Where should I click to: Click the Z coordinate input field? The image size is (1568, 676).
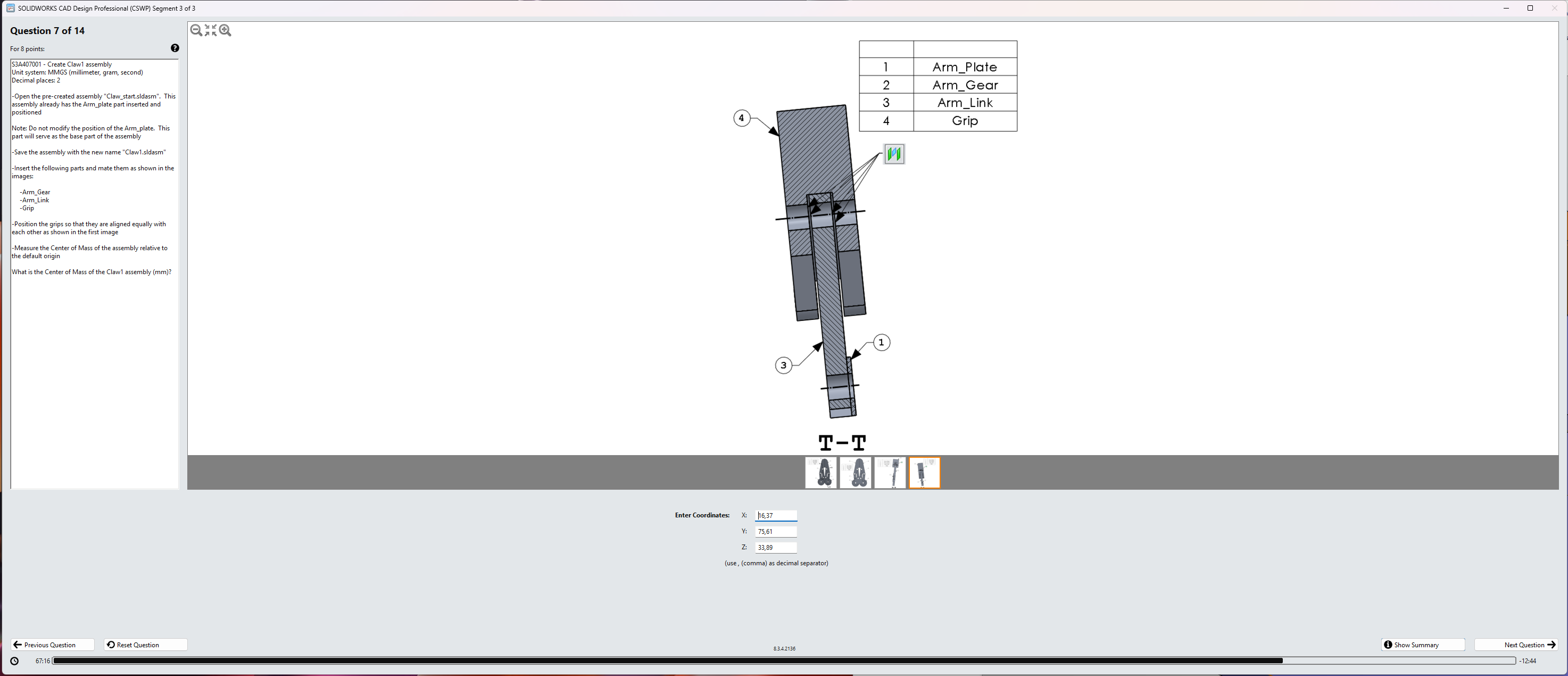(x=775, y=548)
